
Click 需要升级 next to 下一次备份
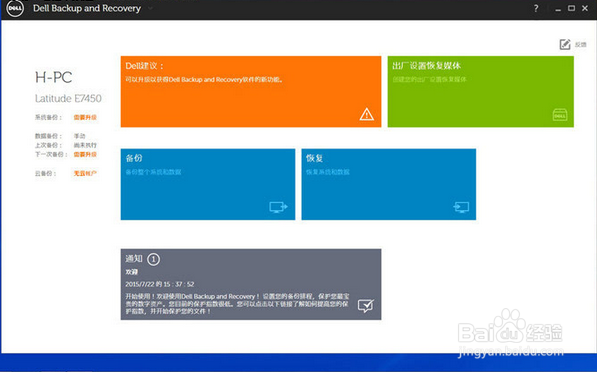coord(85,154)
